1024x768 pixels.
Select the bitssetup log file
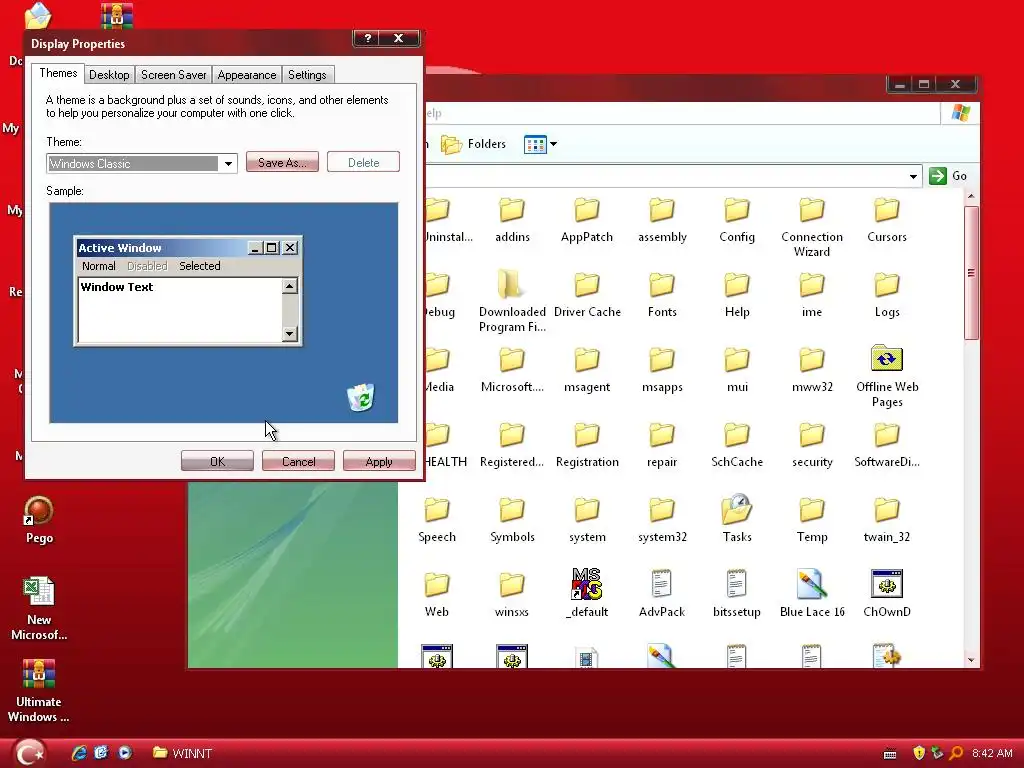[737, 594]
